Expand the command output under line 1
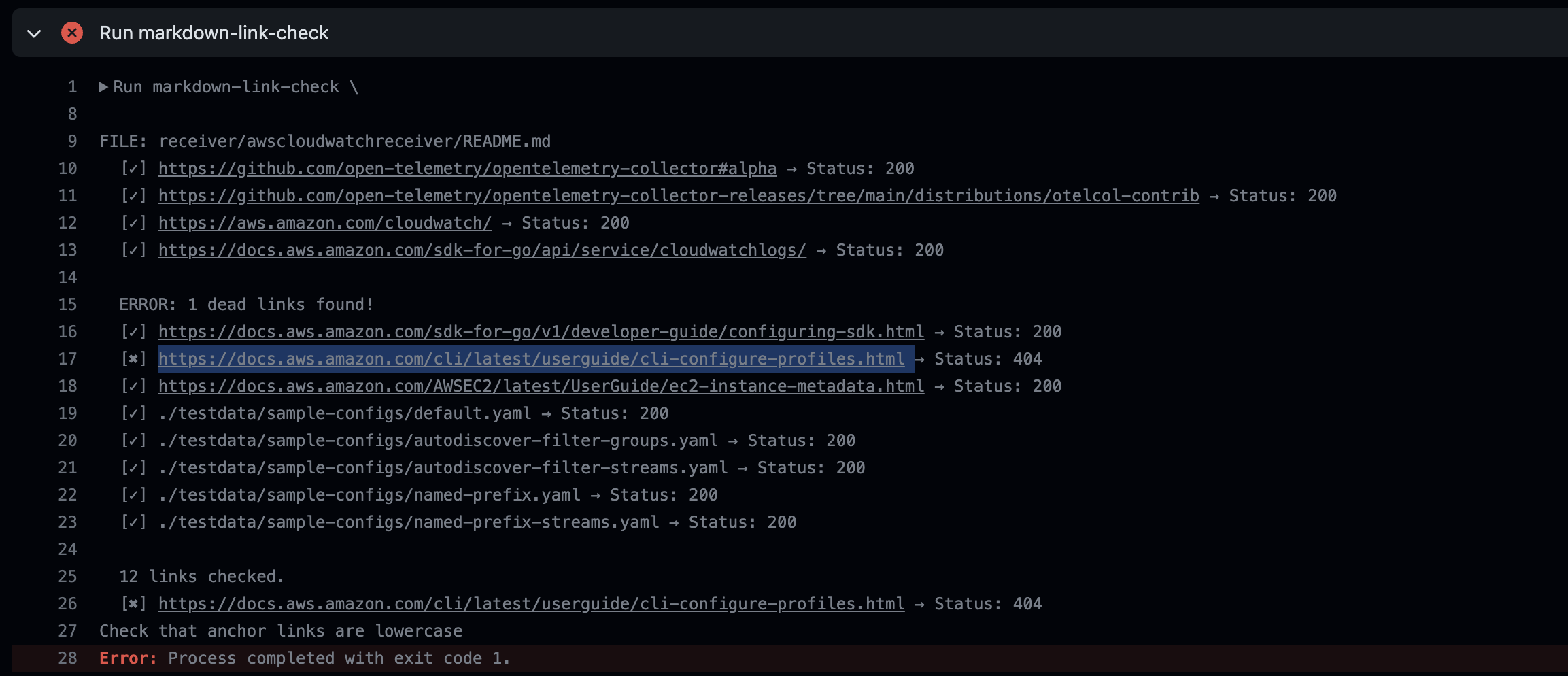The image size is (1568, 676). tap(103, 86)
